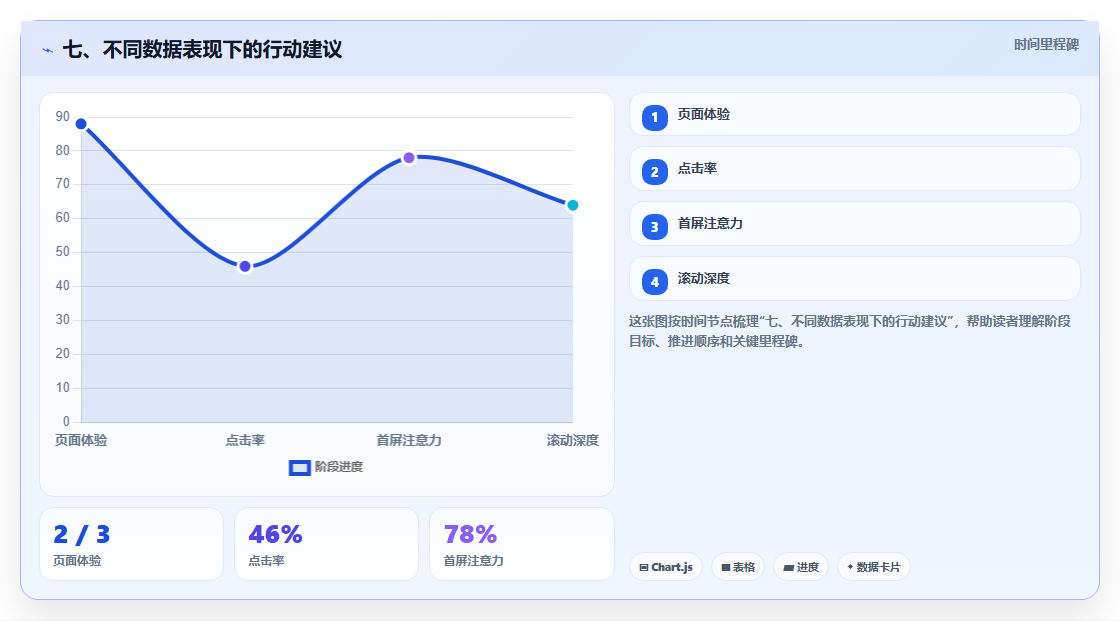Screen dimensions: 1120x621
Task: Open the 点击率 milestone item
Action: click(854, 169)
